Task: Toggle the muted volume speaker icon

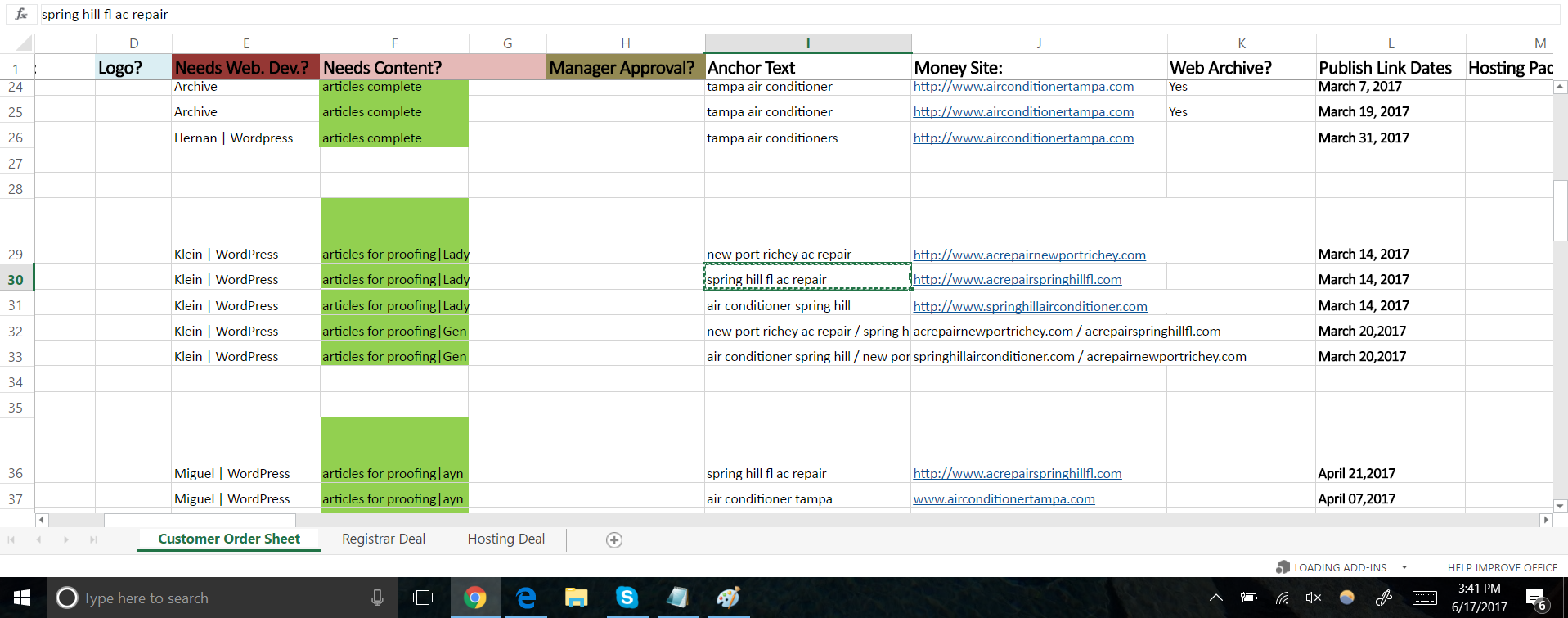Action: pyautogui.click(x=1314, y=598)
